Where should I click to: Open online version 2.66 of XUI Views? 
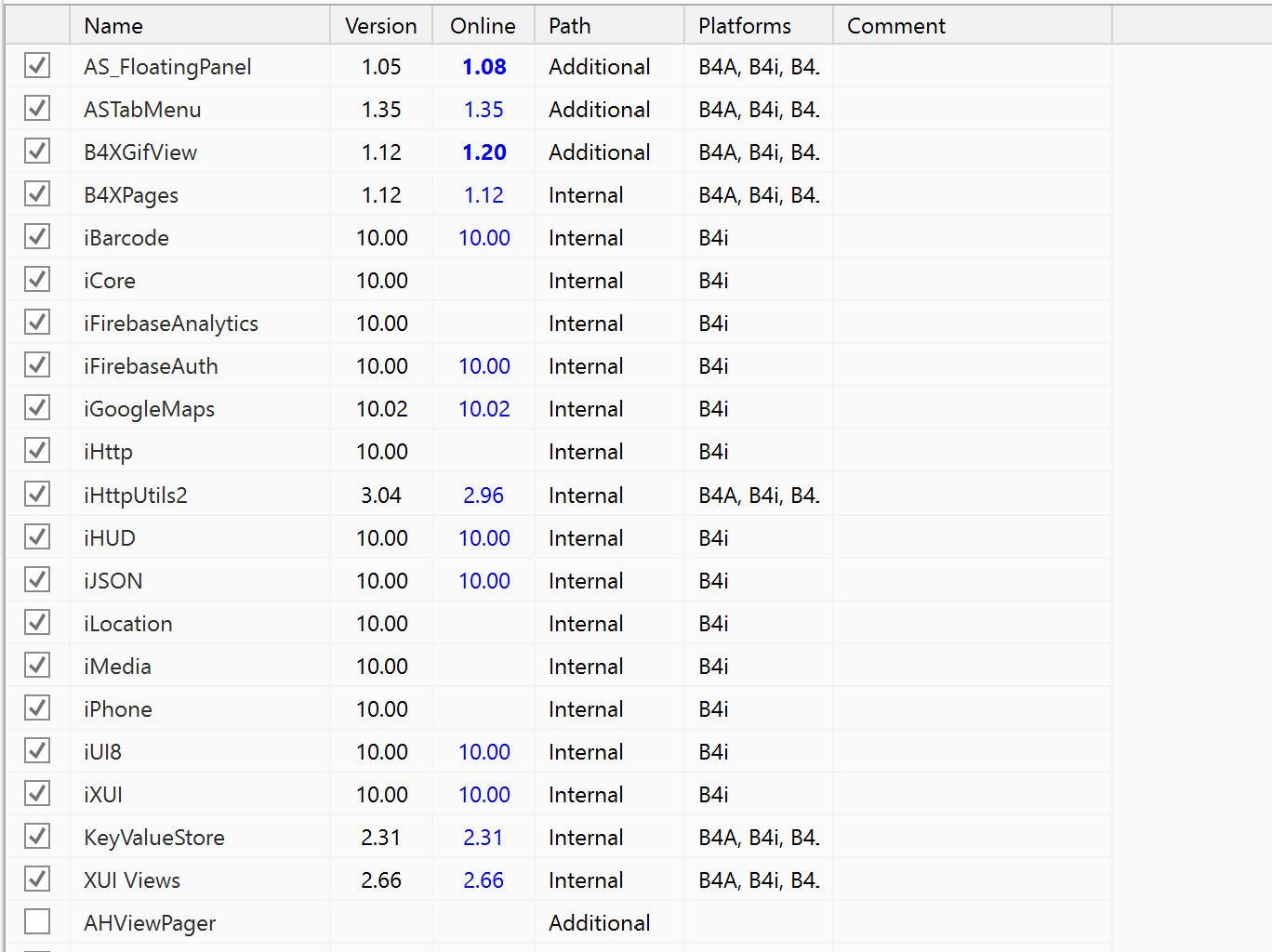coord(484,880)
